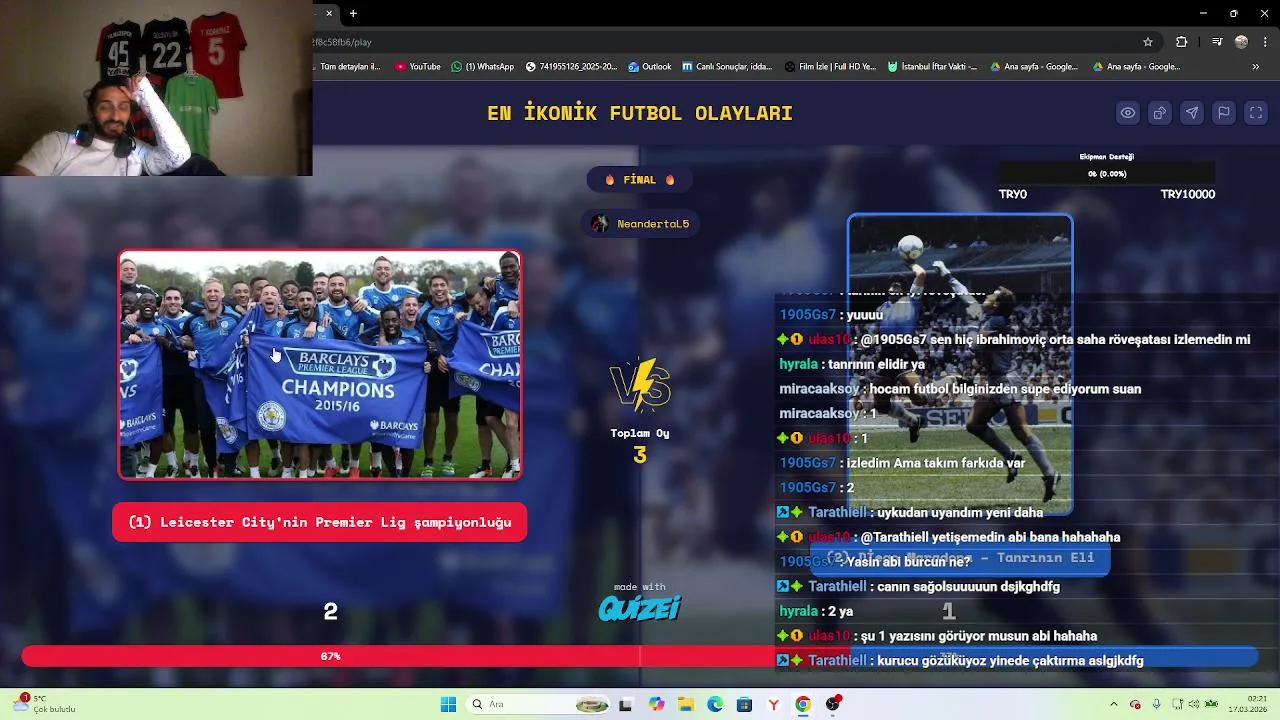Select the (2) Diego Maradona - Tanrının Eli label
This screenshot has height=720, width=1280.
960,558
